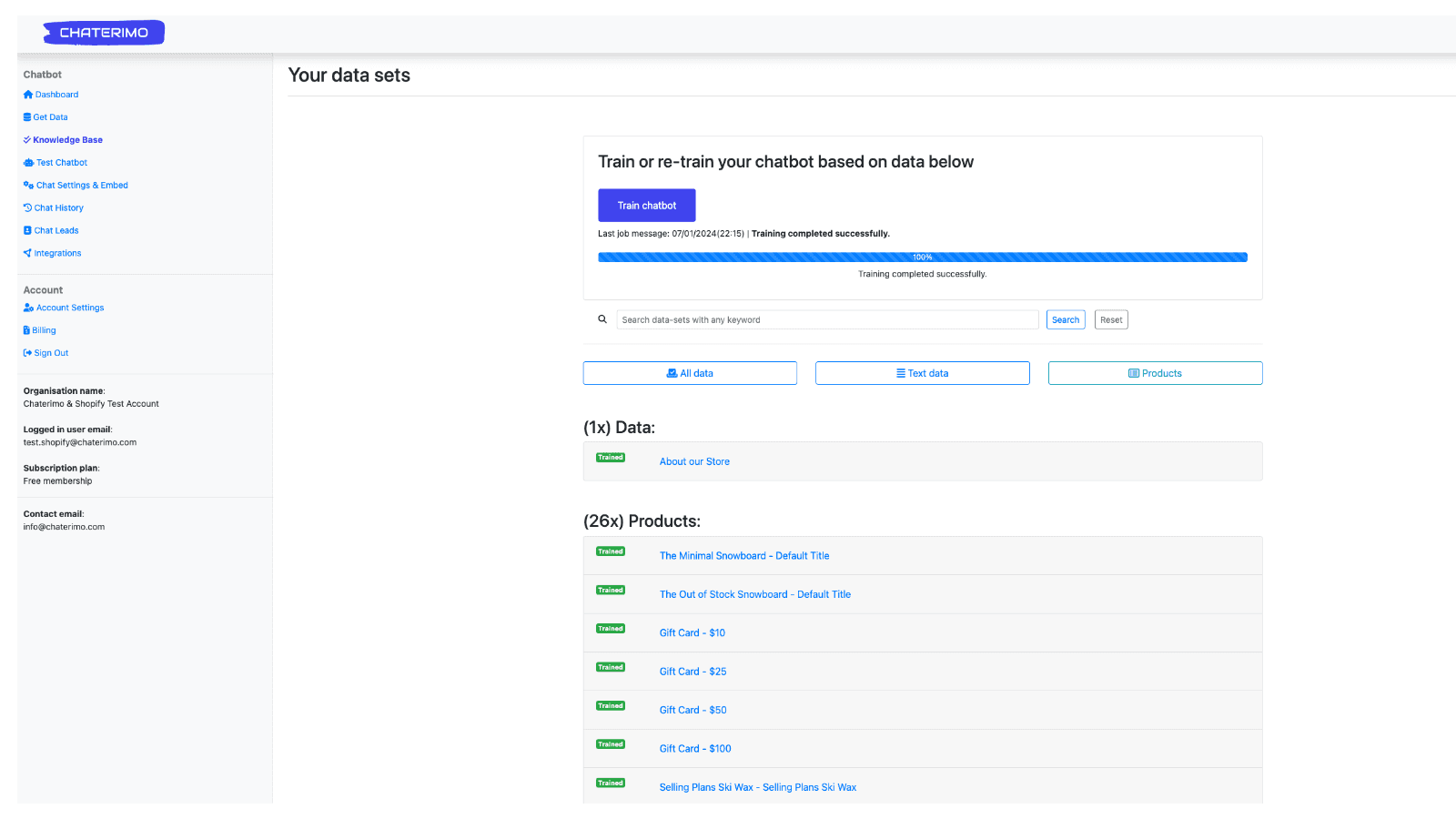This screenshot has width=1456, height=819.
Task: Click the Get Data database icon
Action: [x=27, y=117]
